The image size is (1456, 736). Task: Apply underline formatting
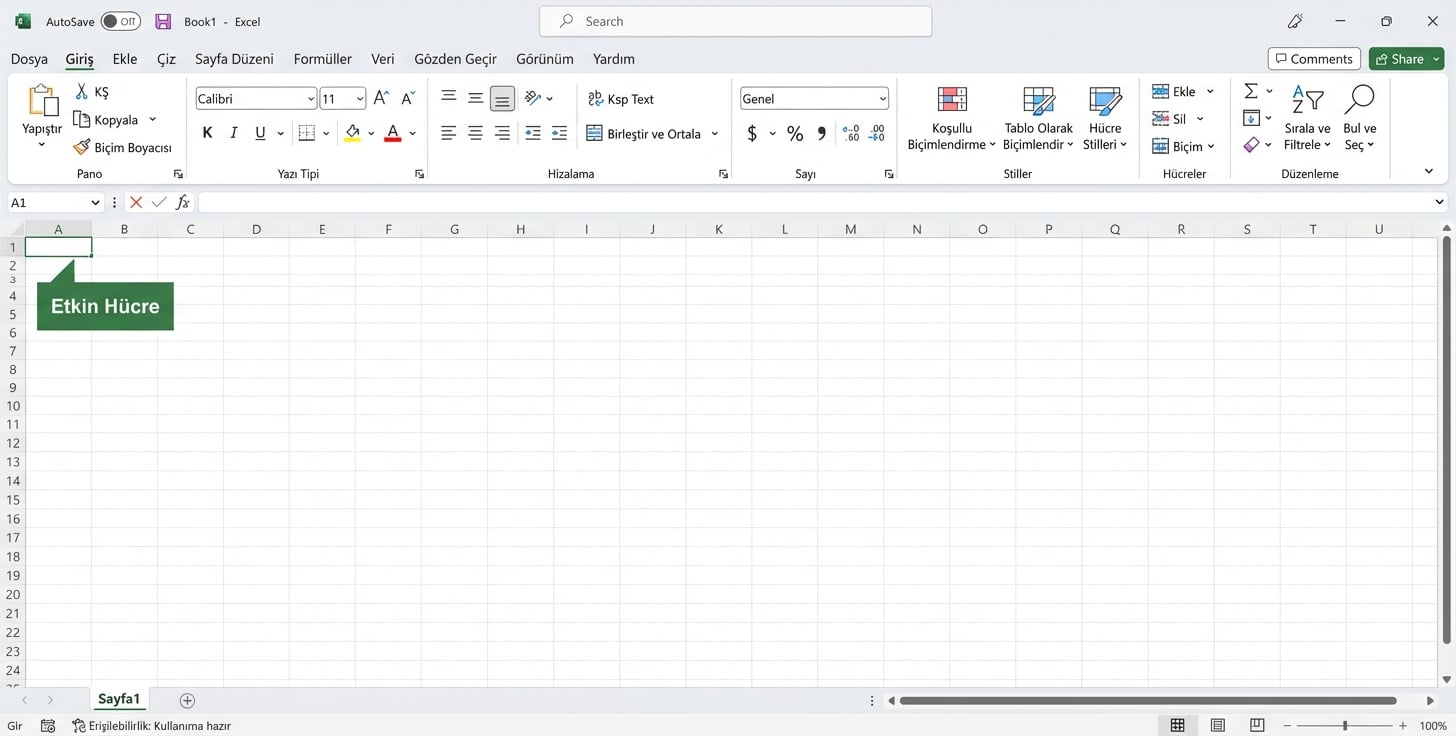click(260, 133)
